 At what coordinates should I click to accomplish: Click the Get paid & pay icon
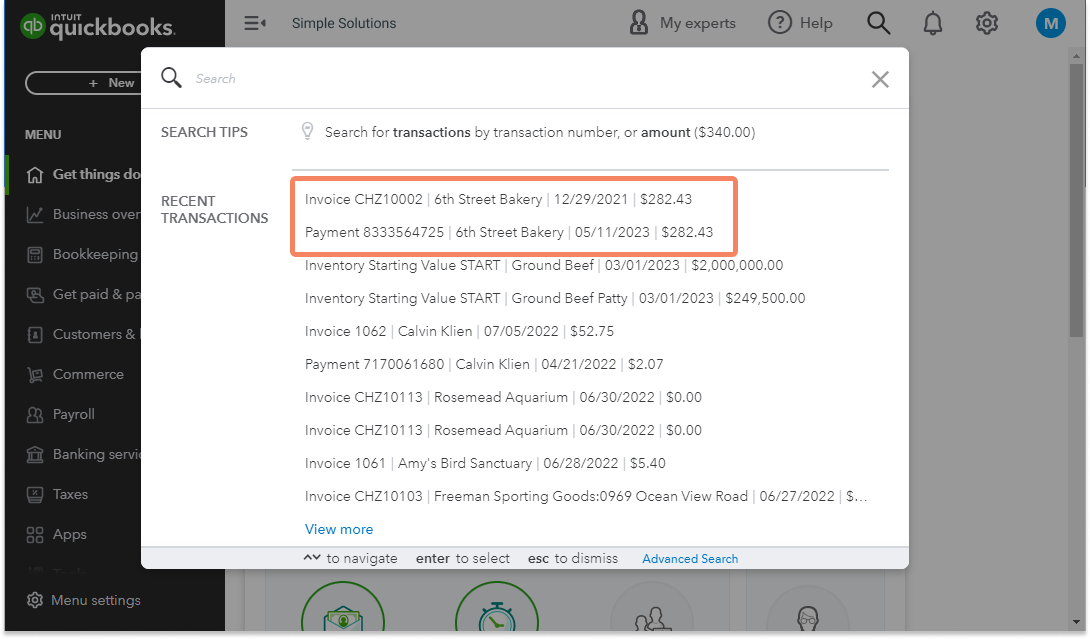pyautogui.click(x=35, y=295)
